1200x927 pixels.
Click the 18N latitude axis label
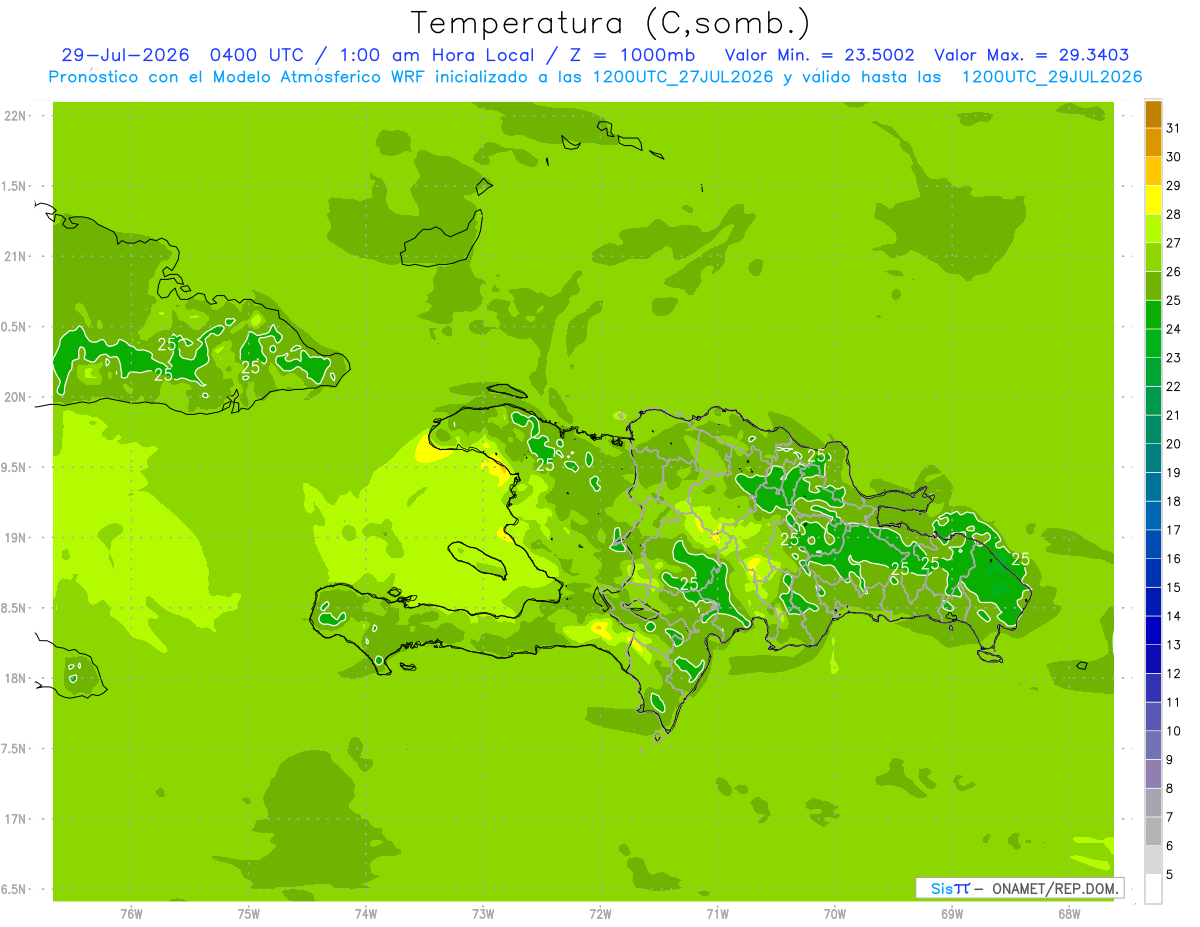16,678
